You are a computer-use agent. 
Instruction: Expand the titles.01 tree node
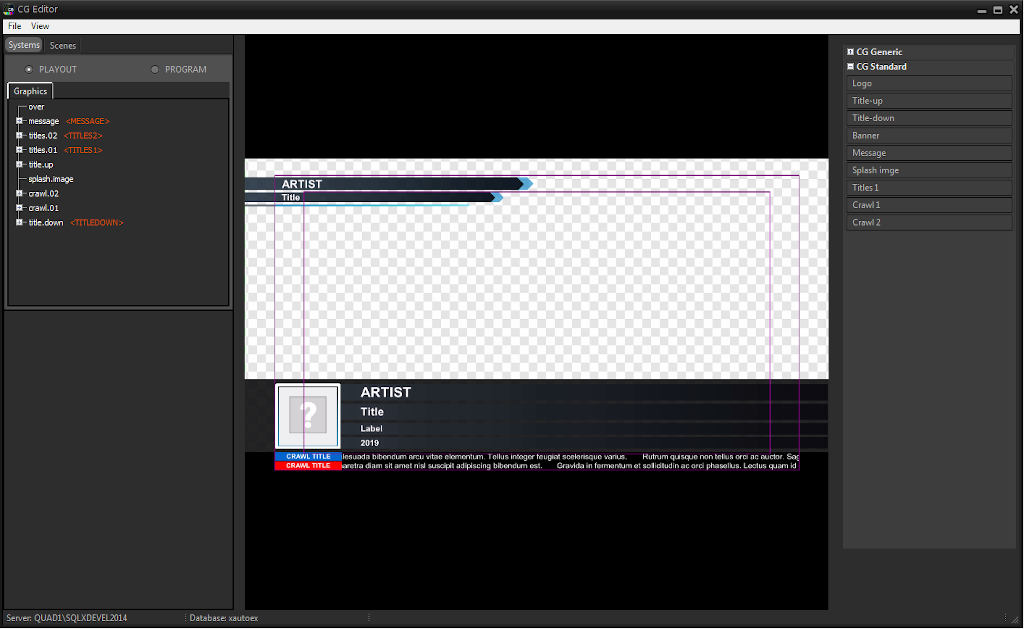coord(19,150)
